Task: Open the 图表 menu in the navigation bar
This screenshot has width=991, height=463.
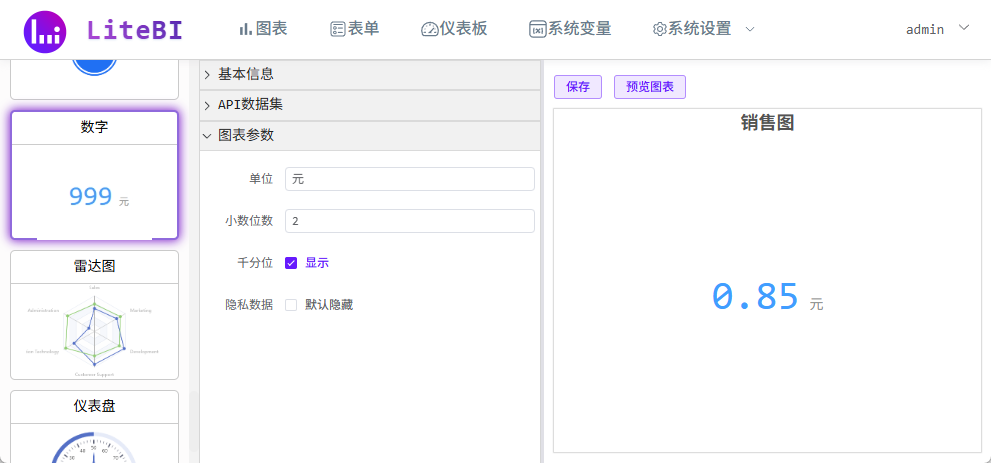Action: click(x=264, y=28)
